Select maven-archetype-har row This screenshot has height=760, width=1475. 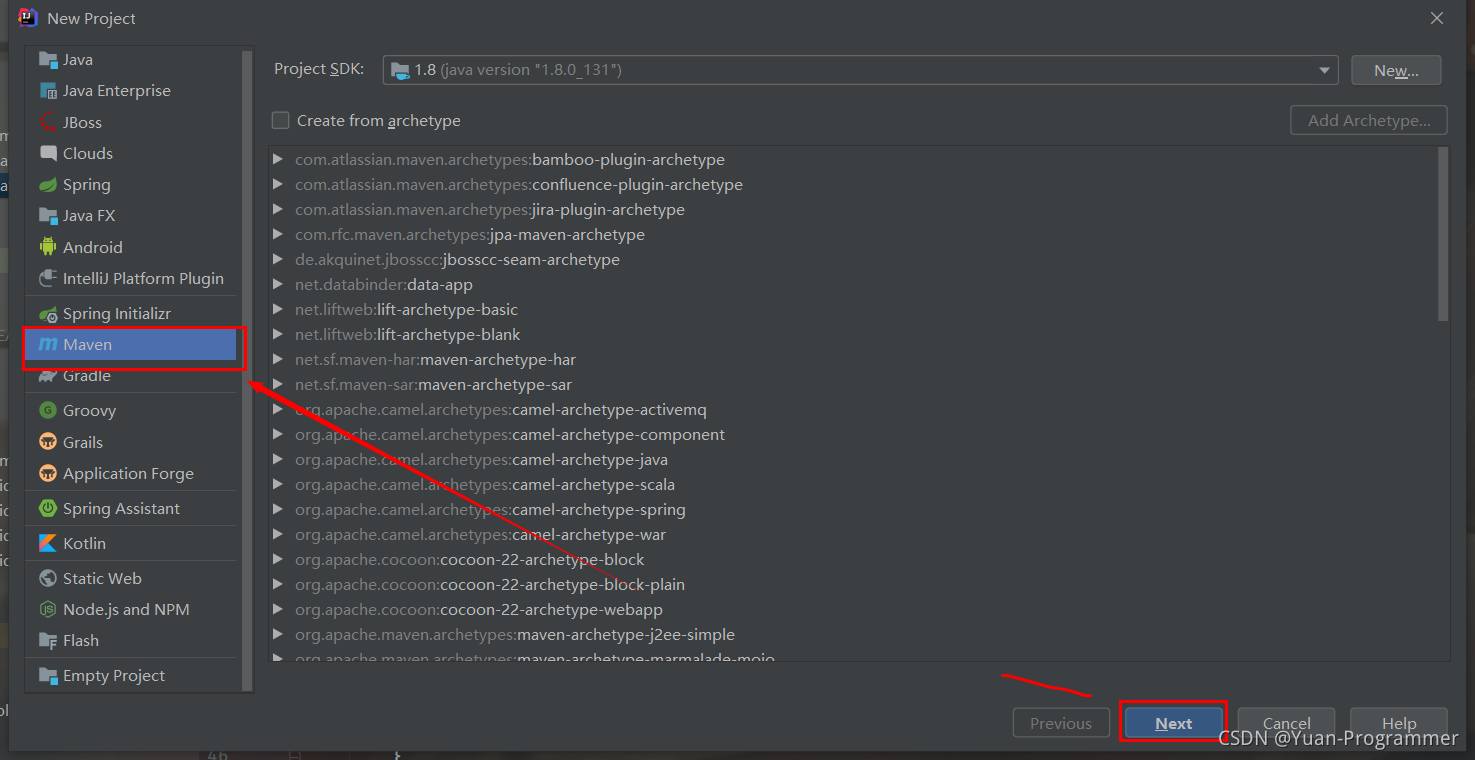pos(853,359)
